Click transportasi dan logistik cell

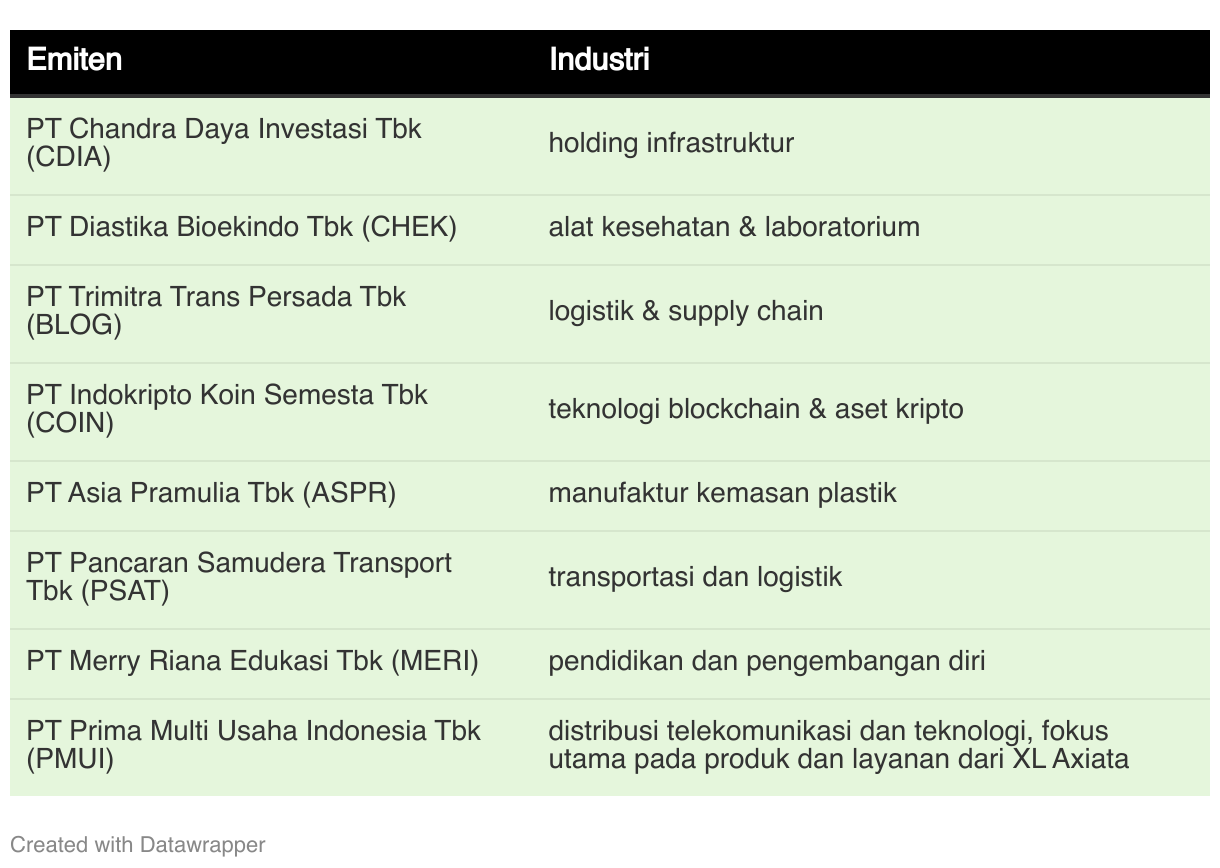[695, 577]
